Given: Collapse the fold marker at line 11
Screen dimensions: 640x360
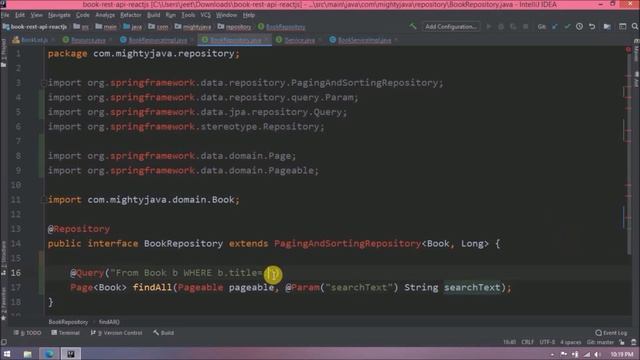Looking at the screenshot, I should pos(43,200).
